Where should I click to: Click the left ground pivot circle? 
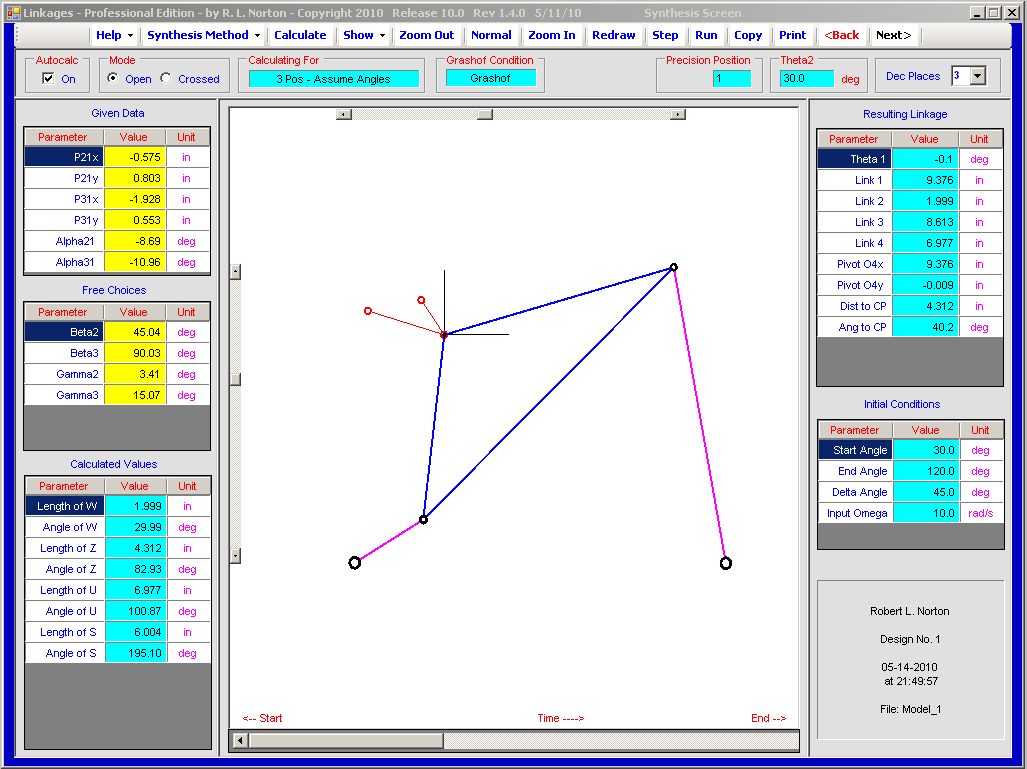354,563
